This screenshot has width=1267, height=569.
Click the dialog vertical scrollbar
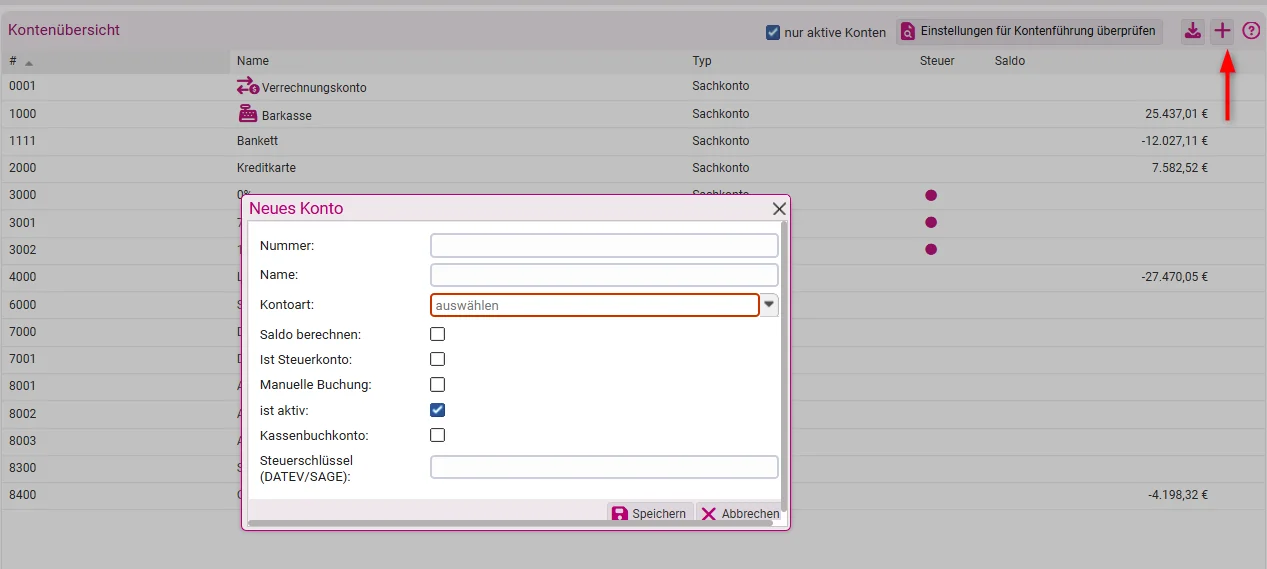[x=784, y=365]
